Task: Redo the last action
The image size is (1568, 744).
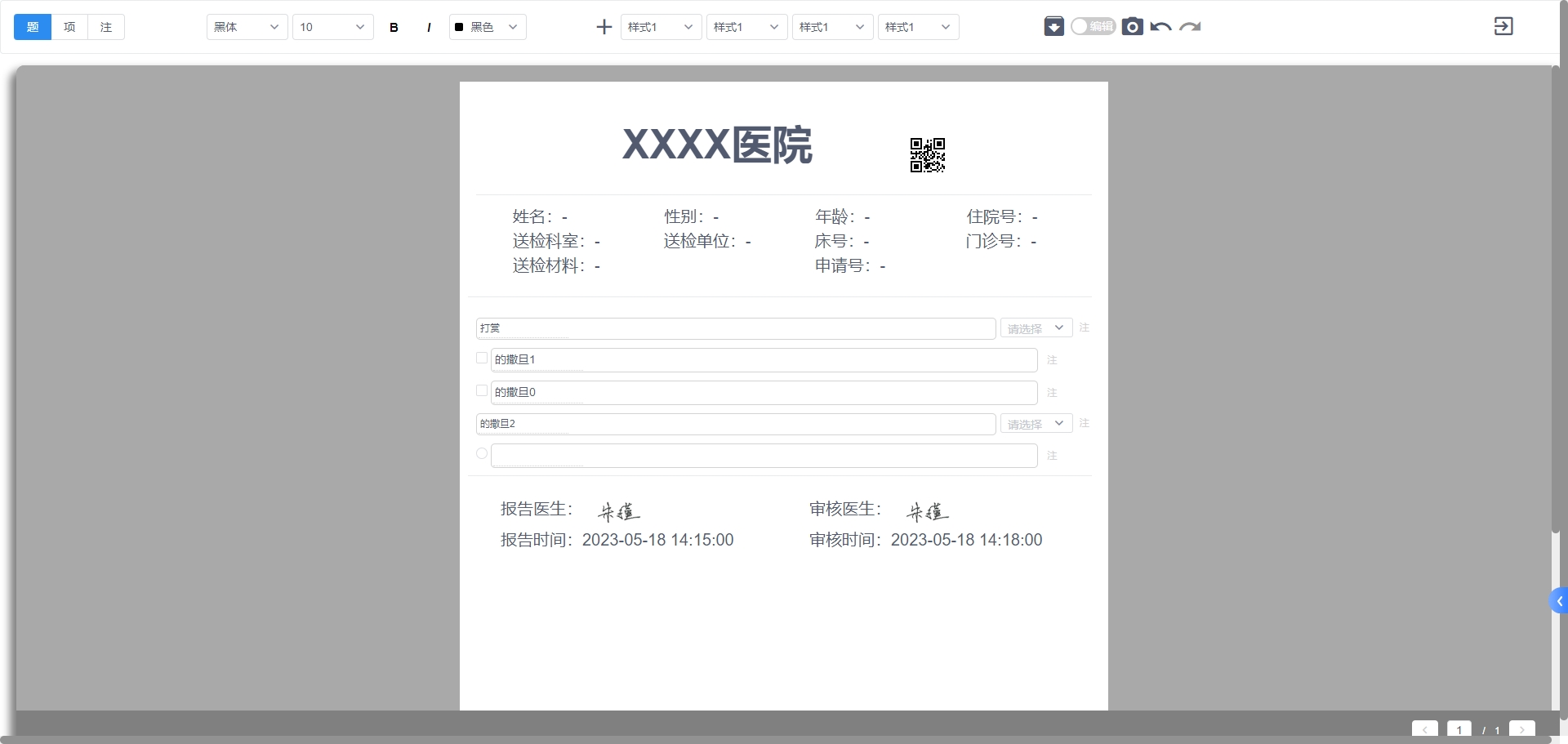Action: (x=1190, y=27)
